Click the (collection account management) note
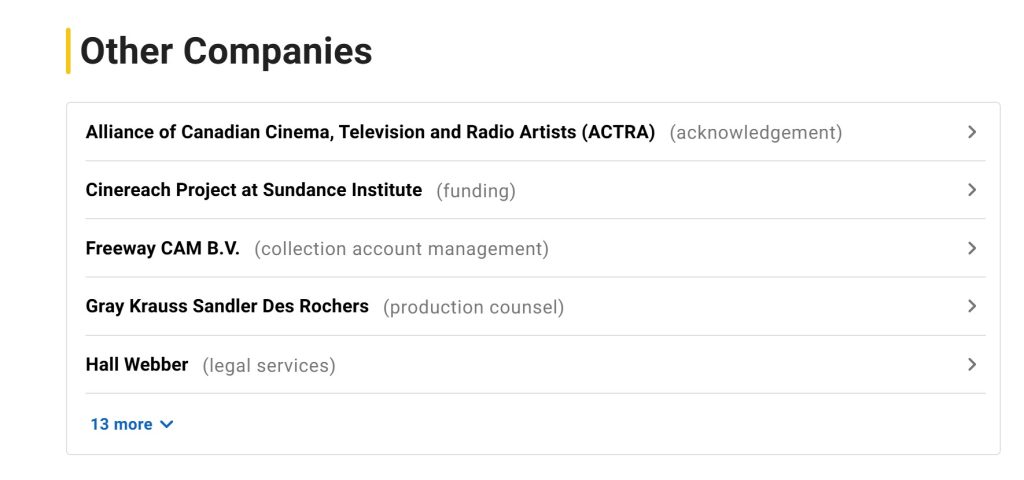 coord(401,249)
